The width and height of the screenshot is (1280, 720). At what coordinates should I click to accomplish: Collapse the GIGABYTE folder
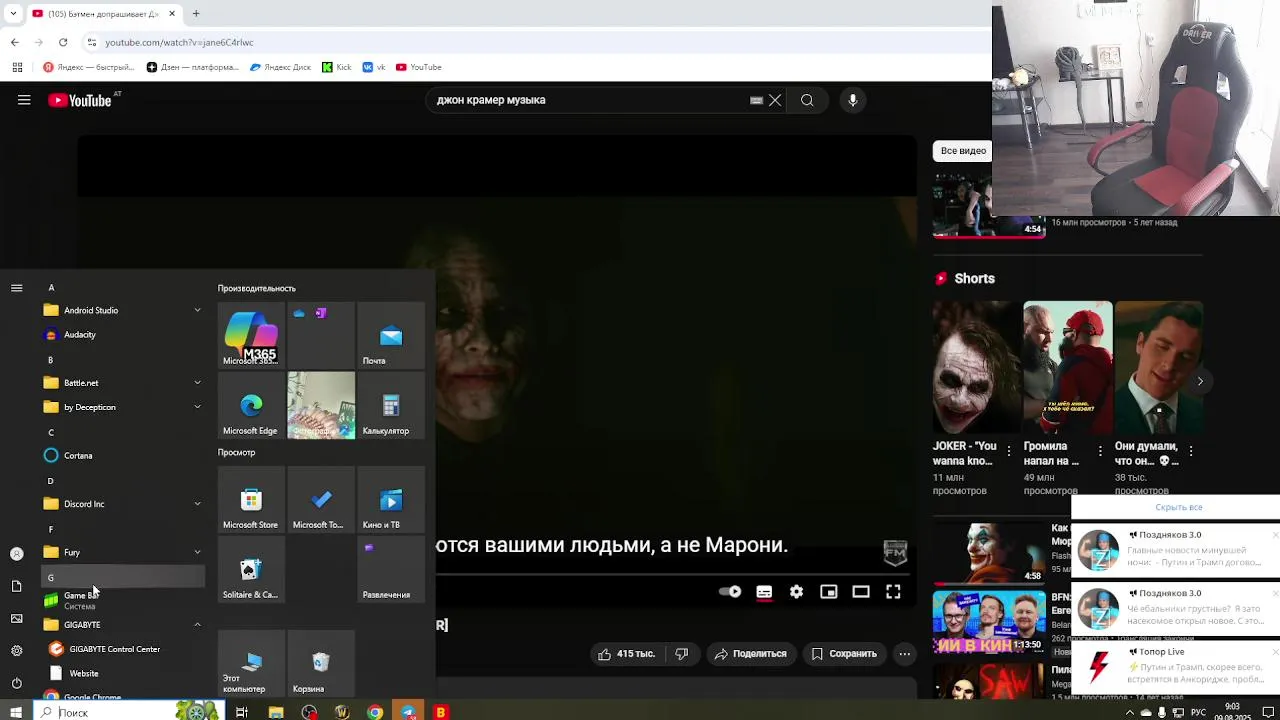click(x=123, y=624)
